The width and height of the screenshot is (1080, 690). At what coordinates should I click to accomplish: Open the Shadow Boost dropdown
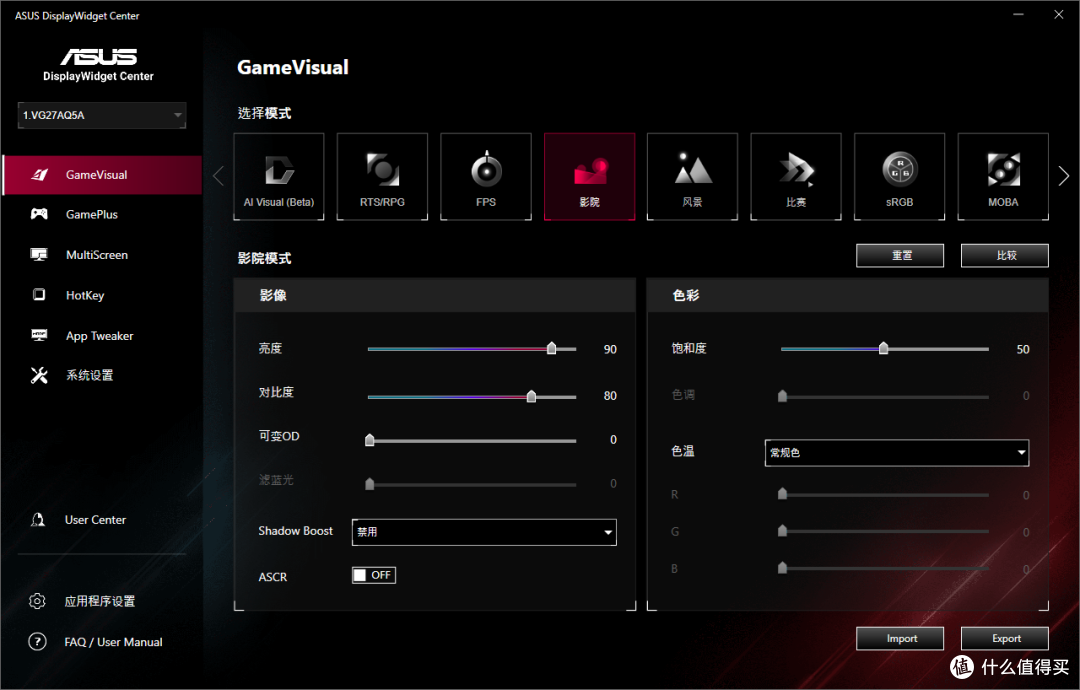click(x=484, y=532)
